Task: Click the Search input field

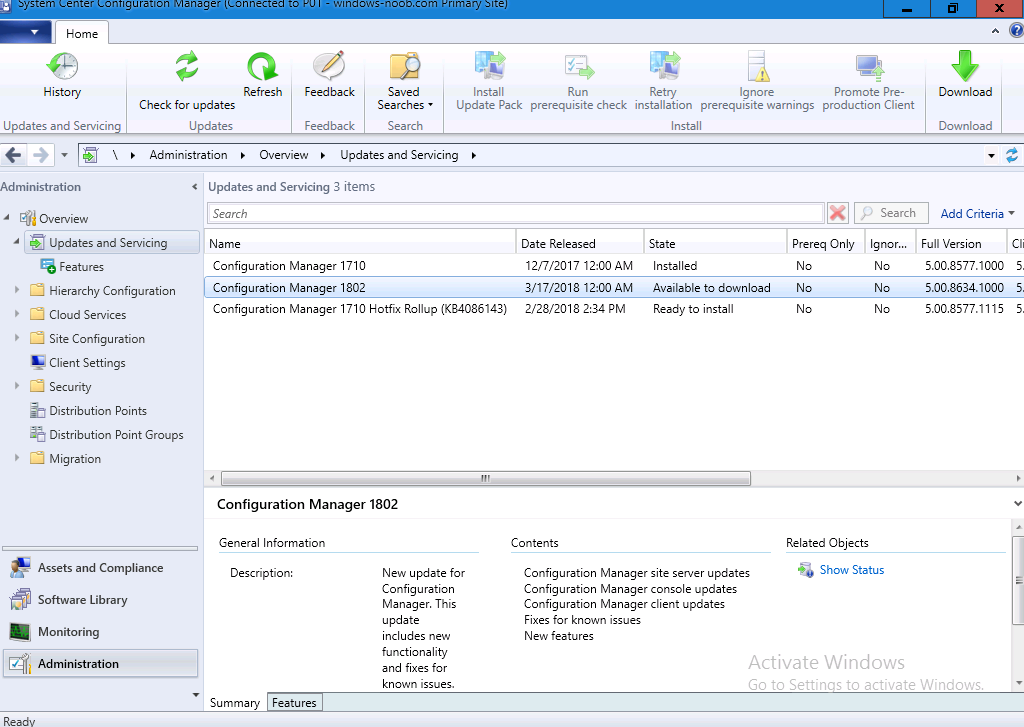Action: (x=516, y=214)
